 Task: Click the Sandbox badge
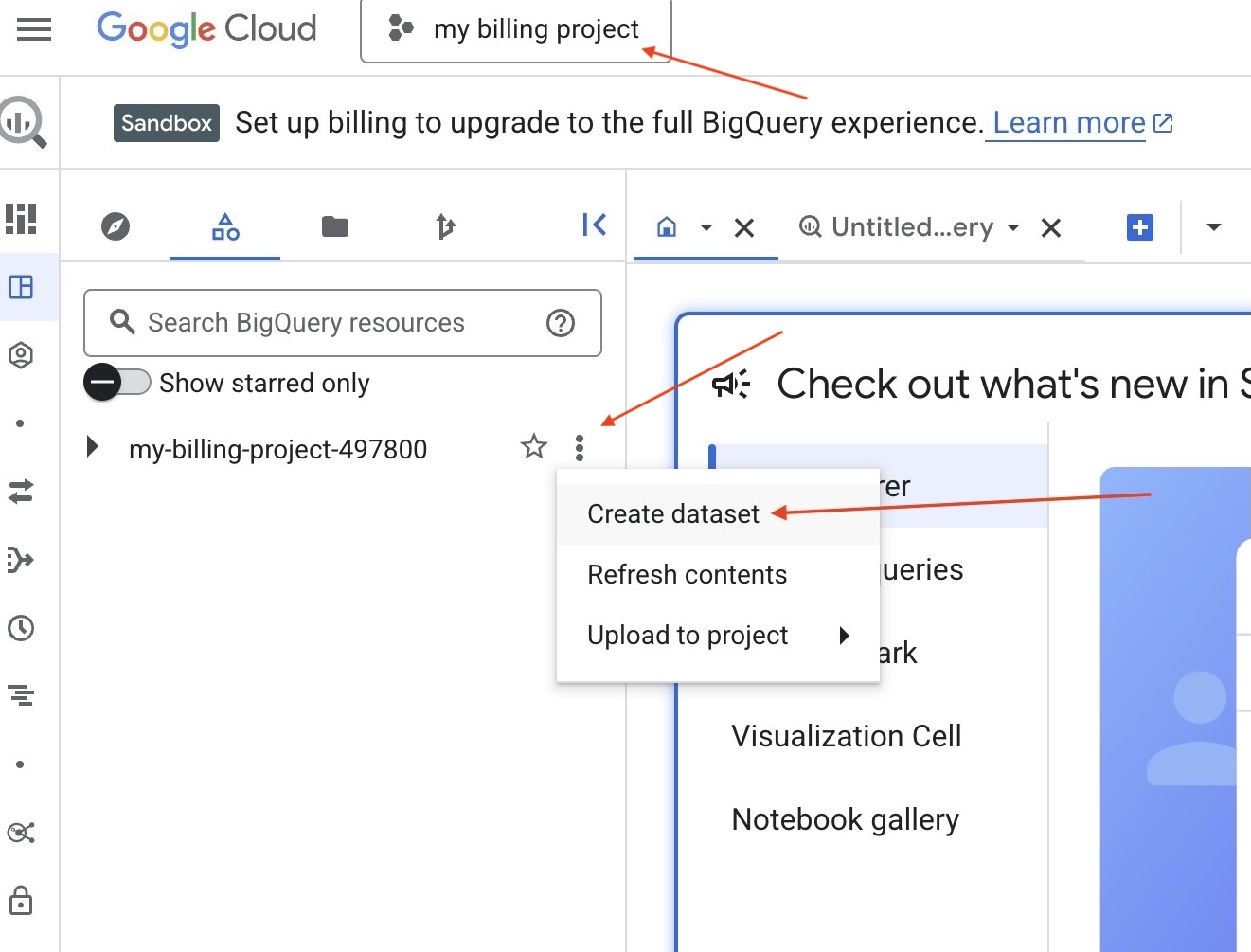(167, 123)
